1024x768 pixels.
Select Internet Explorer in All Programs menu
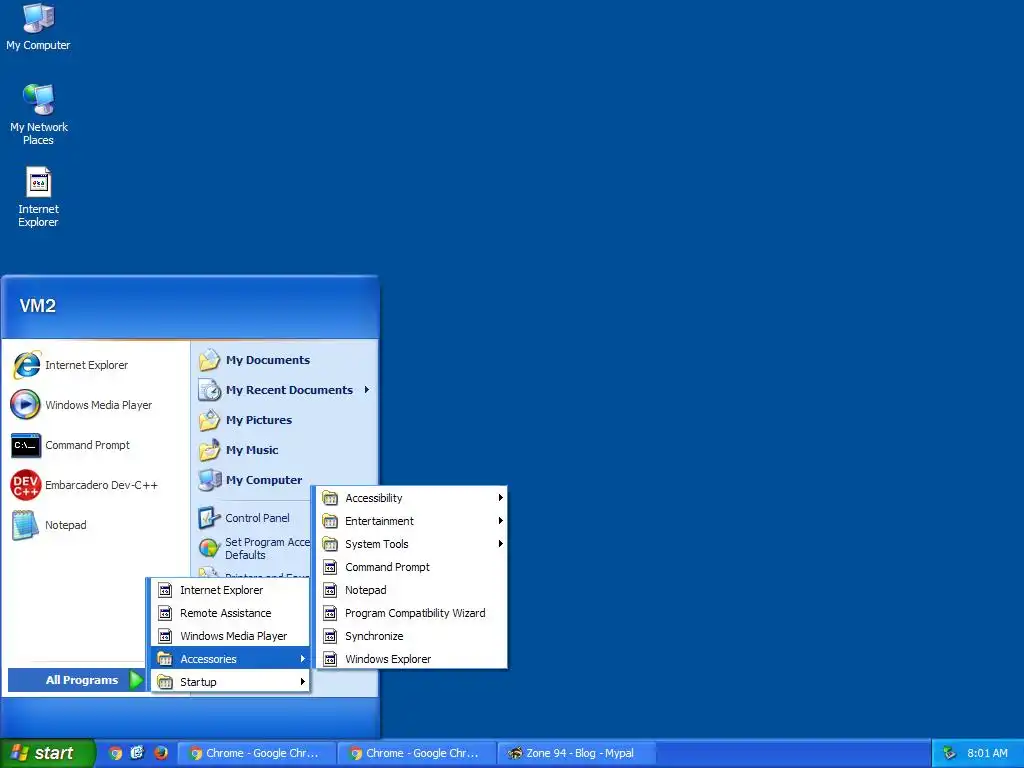230,590
